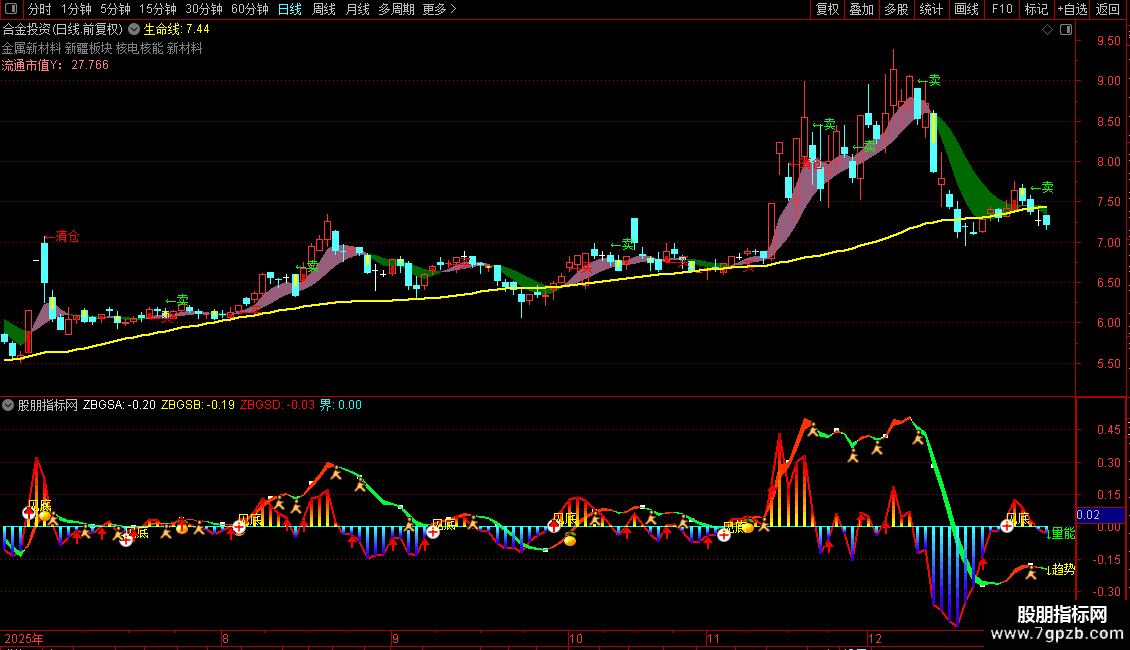Click the 合金投资(日线.前复权) title text
The width and height of the screenshot is (1130, 650).
coord(63,30)
